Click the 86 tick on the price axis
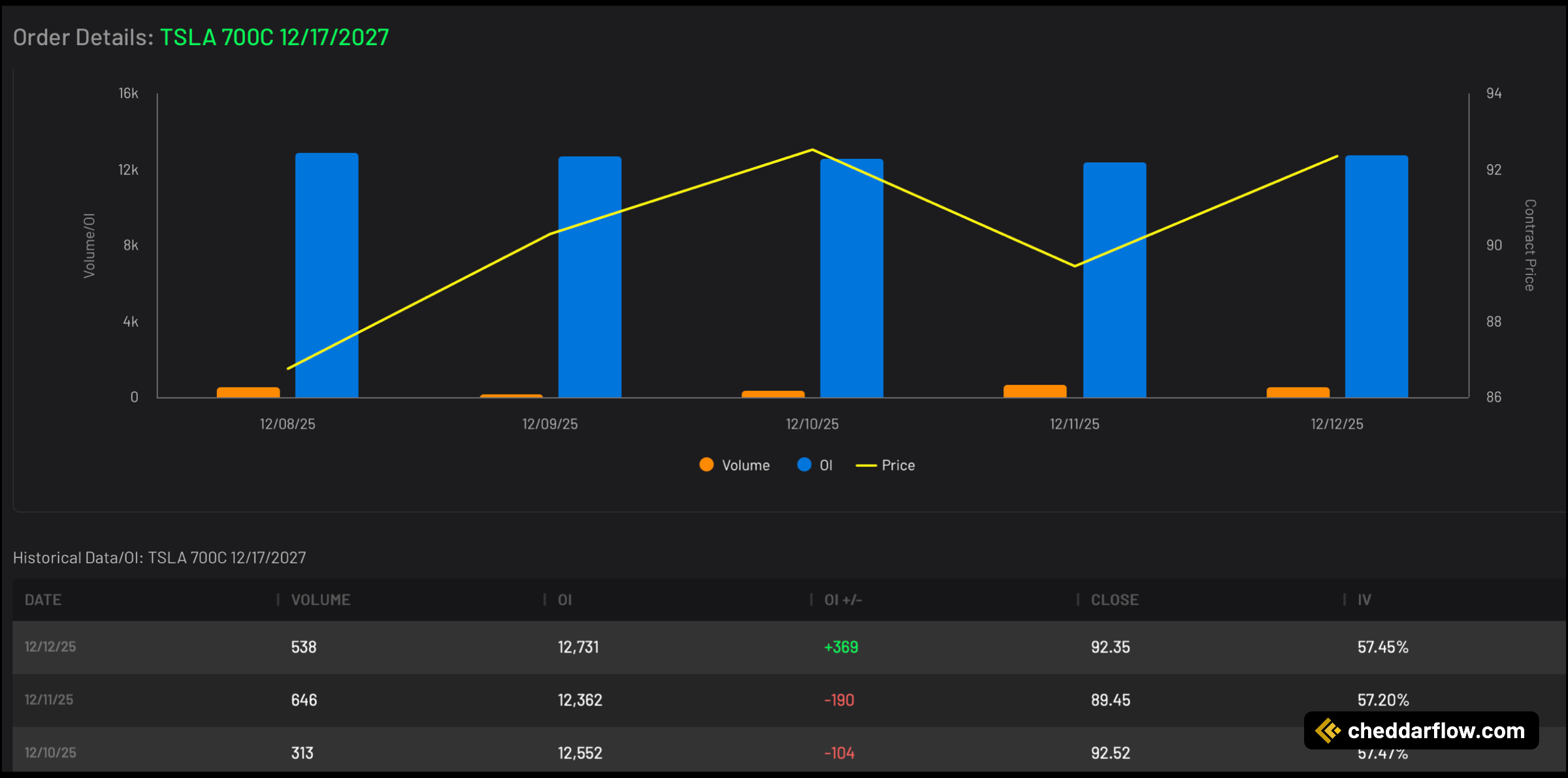Image resolution: width=1568 pixels, height=778 pixels. pyautogui.click(x=1494, y=397)
